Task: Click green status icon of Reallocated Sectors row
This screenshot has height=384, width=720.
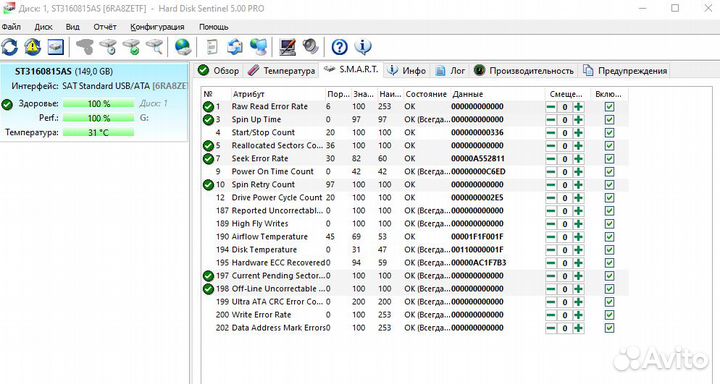Action: pos(208,146)
